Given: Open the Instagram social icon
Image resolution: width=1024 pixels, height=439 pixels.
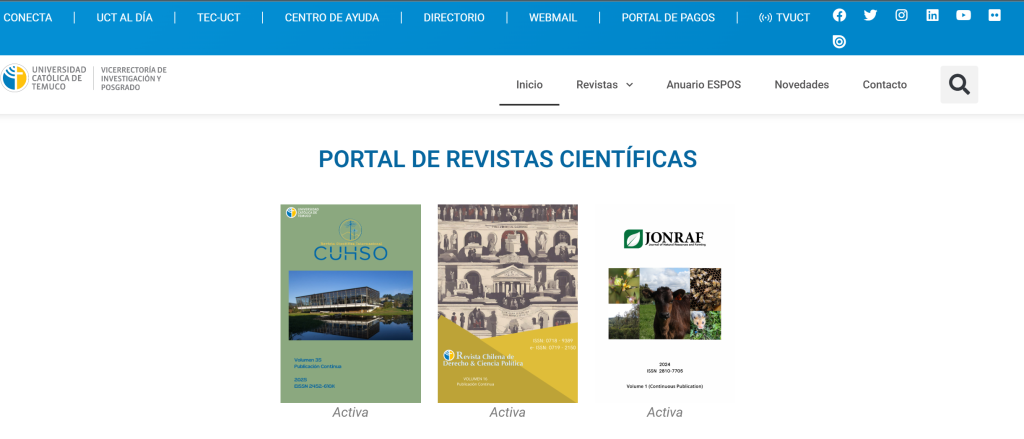Looking at the screenshot, I should (x=901, y=16).
